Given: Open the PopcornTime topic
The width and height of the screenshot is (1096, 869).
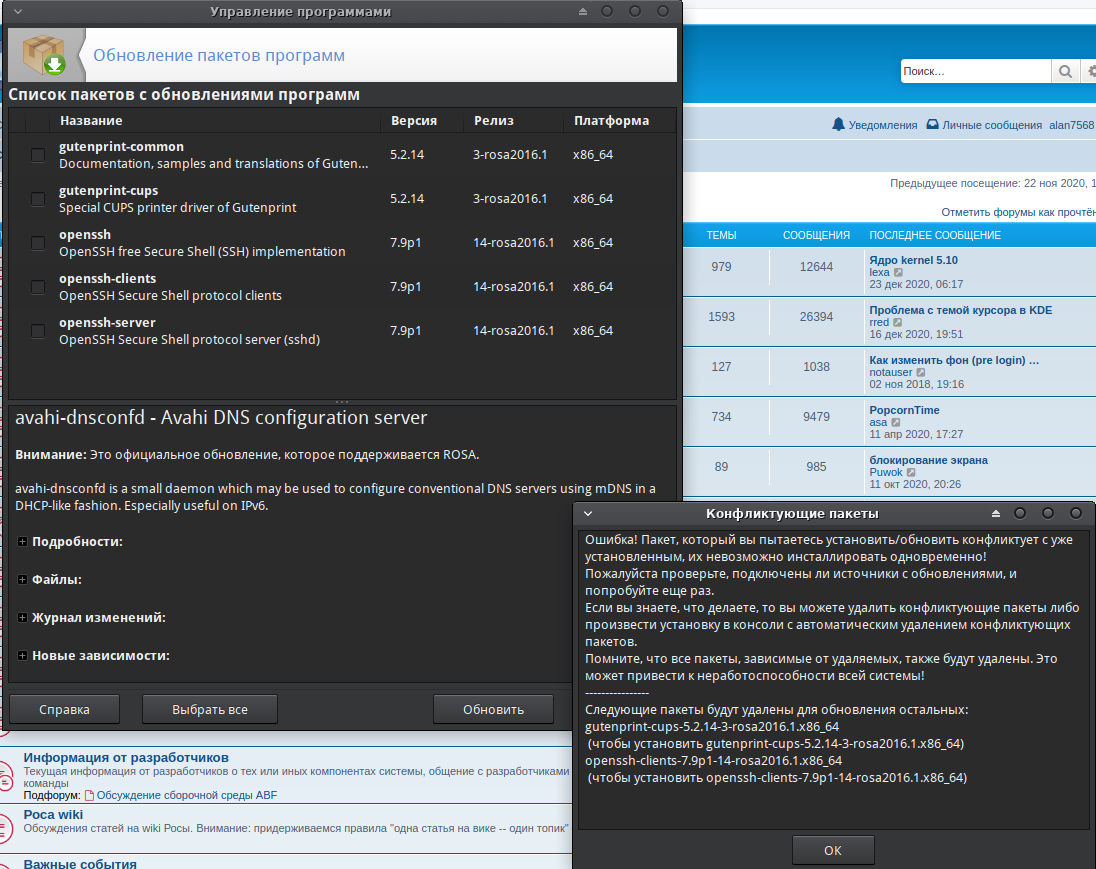Looking at the screenshot, I should [x=904, y=410].
